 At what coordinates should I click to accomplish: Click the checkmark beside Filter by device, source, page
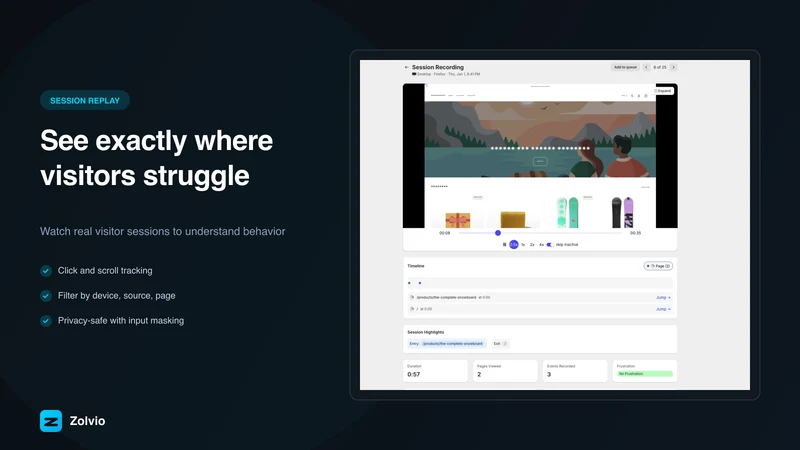[46, 296]
